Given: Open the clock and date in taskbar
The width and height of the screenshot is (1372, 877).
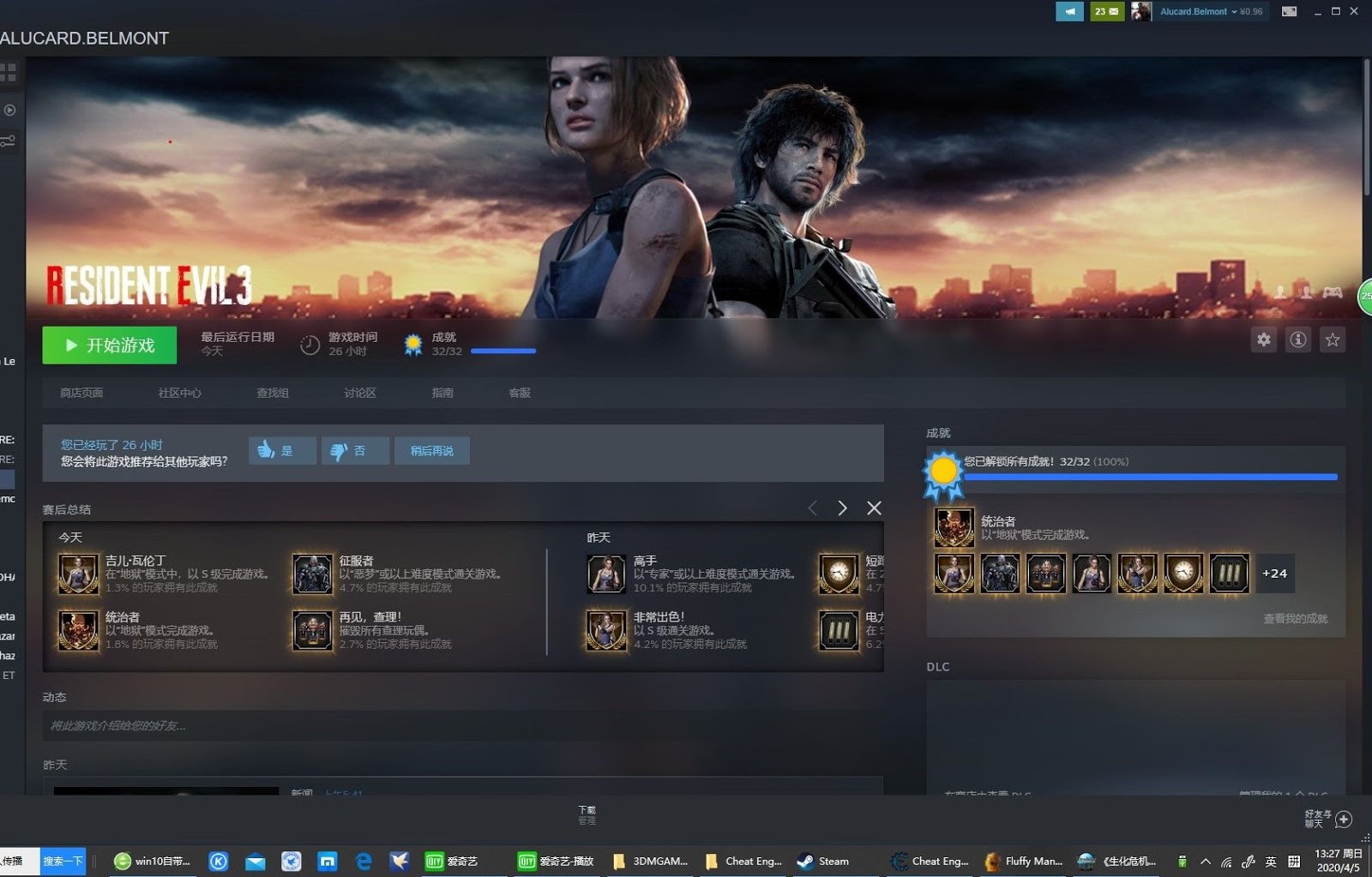Looking at the screenshot, I should (x=1339, y=861).
